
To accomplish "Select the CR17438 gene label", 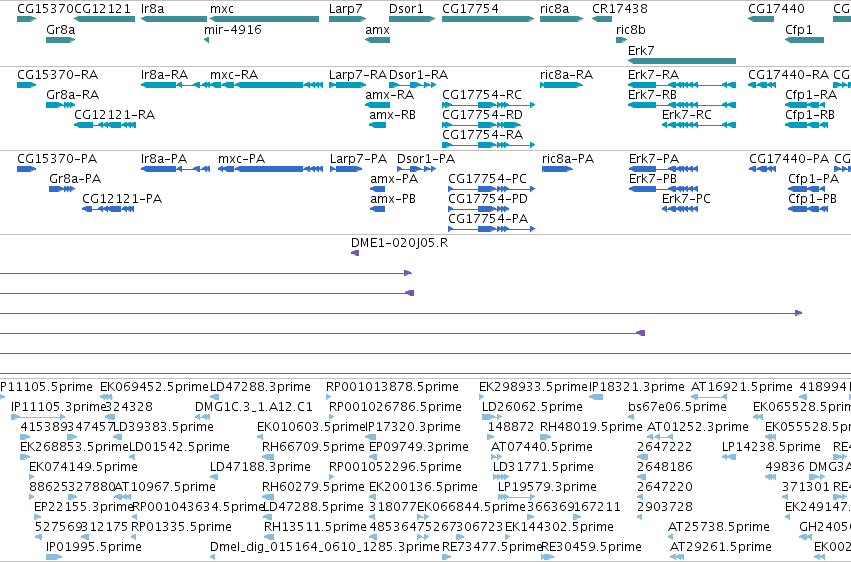I will coord(620,9).
